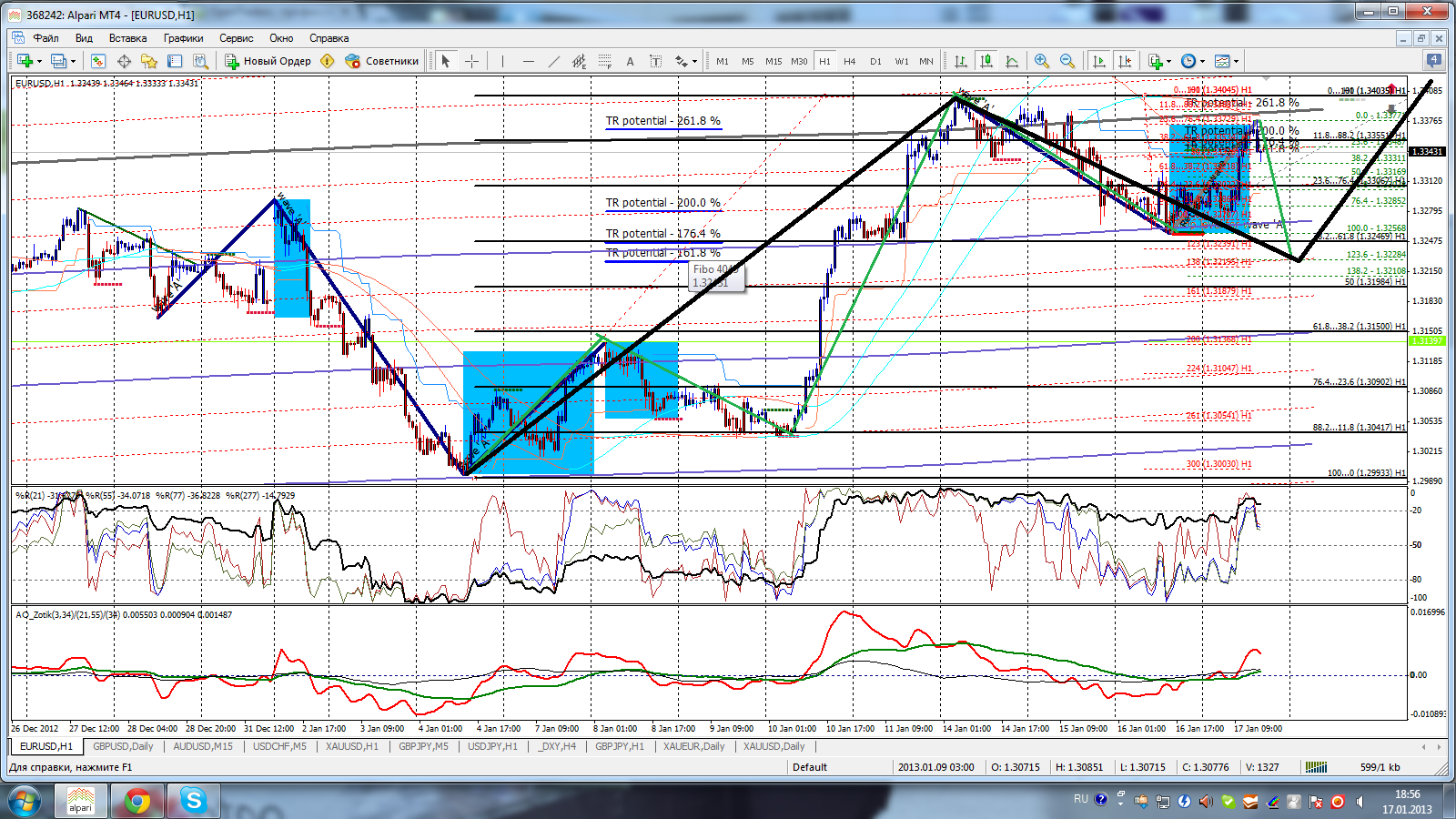
Task: Insert a text label with tool A
Action: point(630,61)
